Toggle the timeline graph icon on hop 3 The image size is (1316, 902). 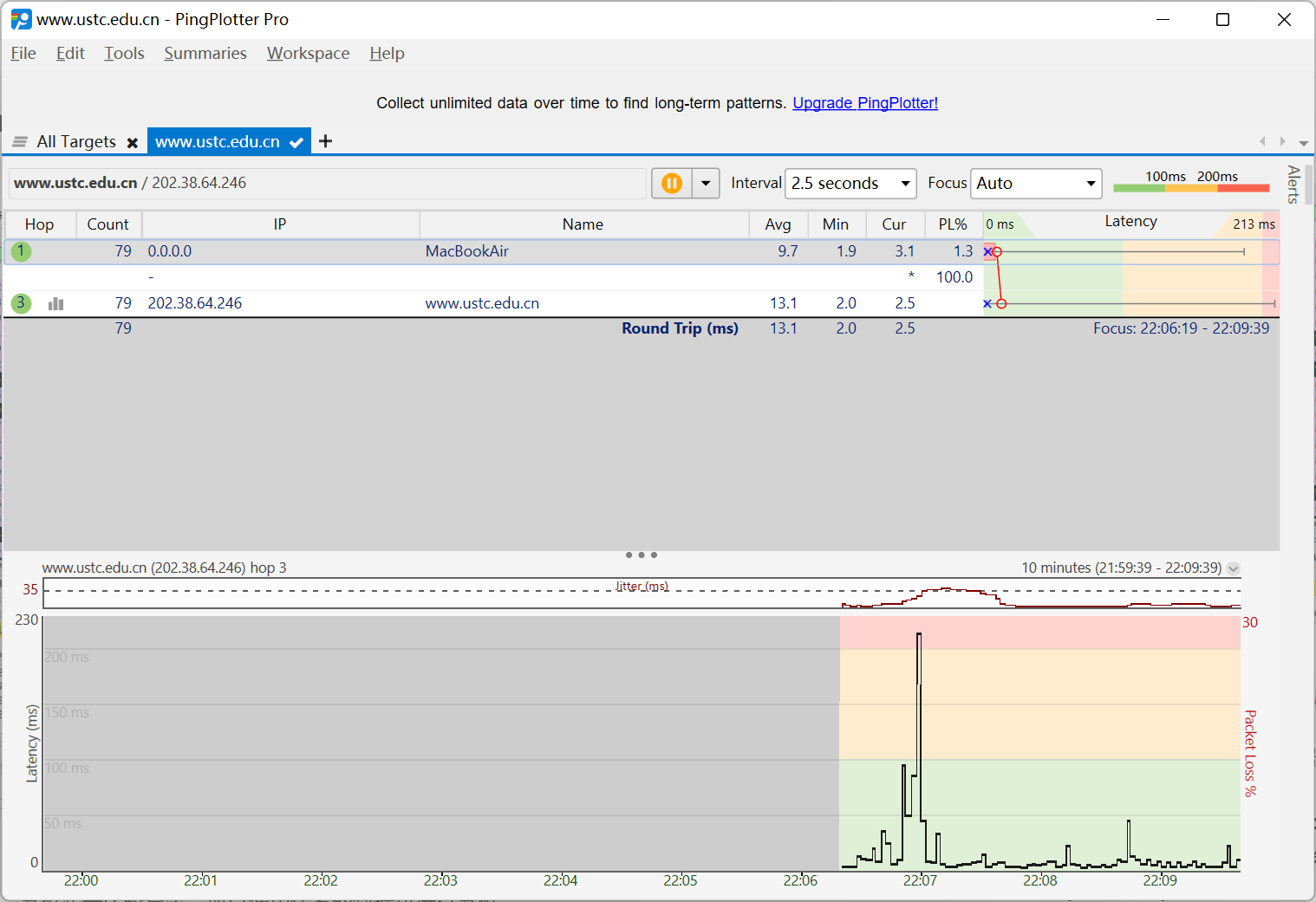pos(55,303)
